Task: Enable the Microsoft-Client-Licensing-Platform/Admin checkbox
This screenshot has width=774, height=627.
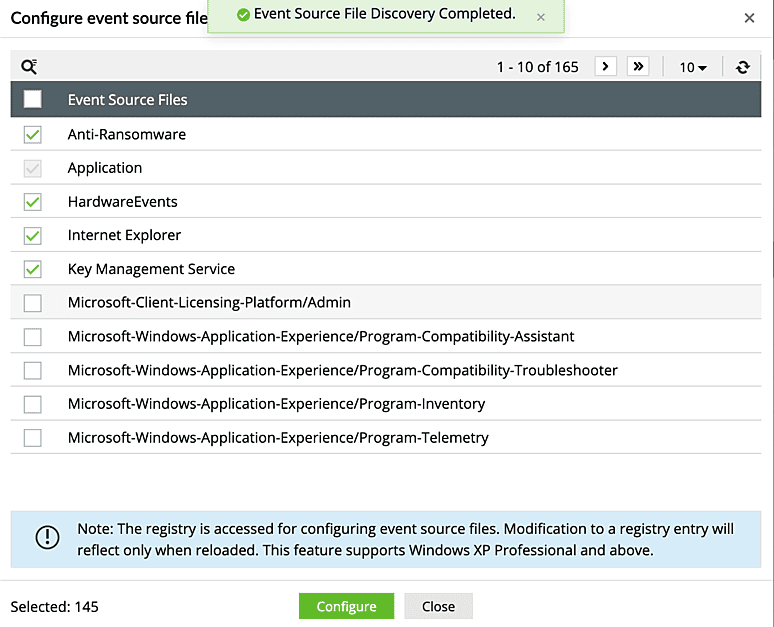Action: click(33, 303)
